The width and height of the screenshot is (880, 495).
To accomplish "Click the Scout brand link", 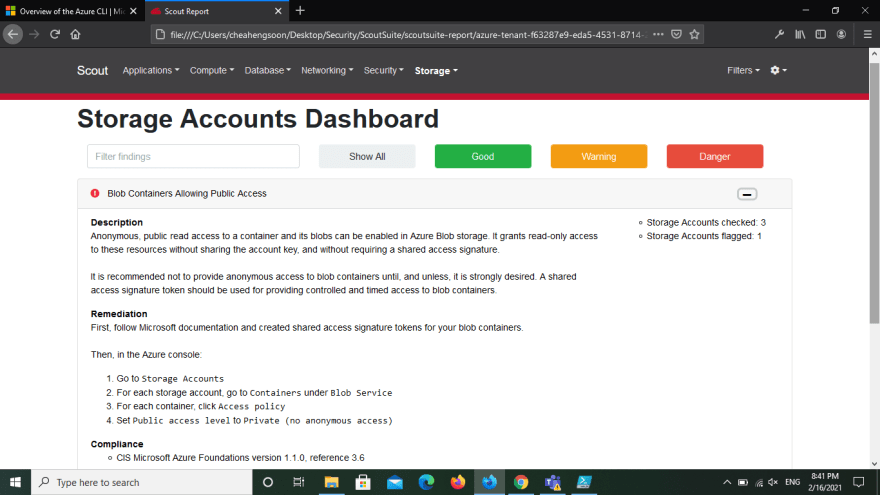I will pos(92,71).
